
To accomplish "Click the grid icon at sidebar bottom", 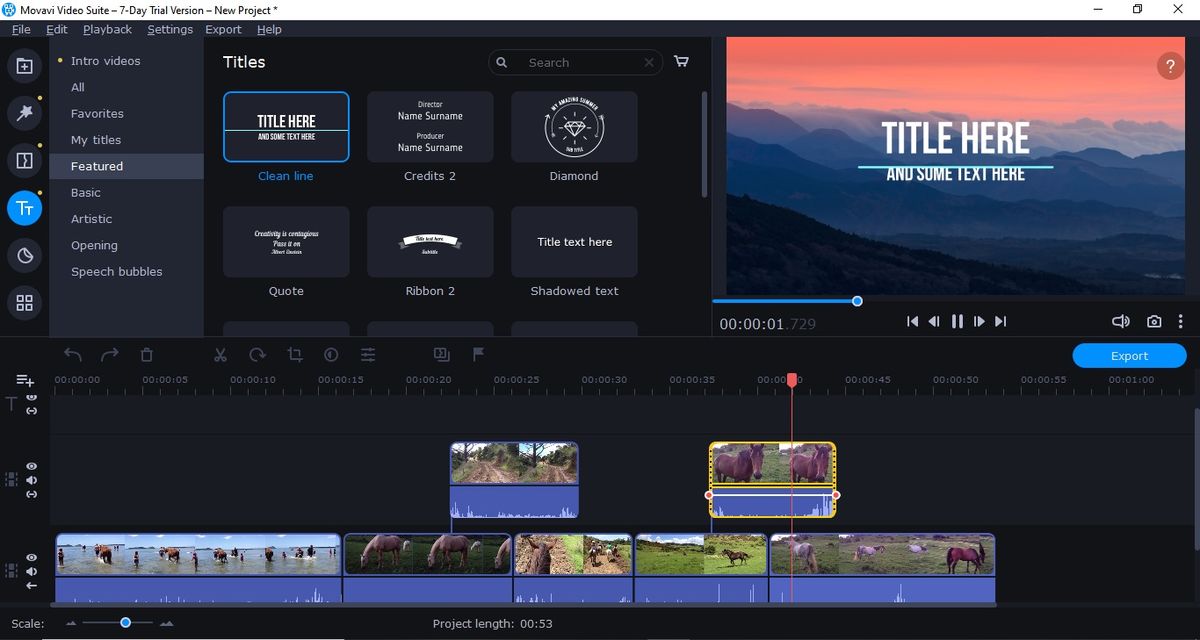I will coord(24,302).
